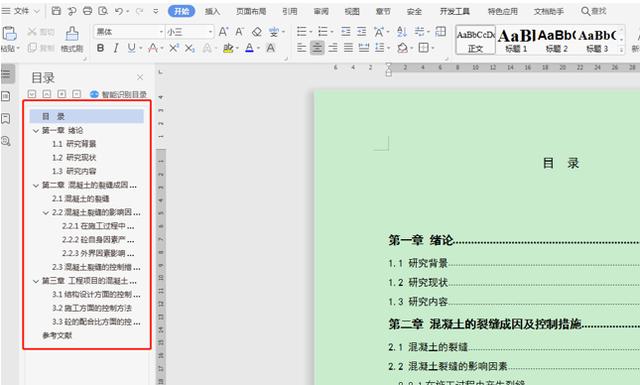Viewport: 640px width, 385px height.
Task: Click the decrease indent icon
Action: pyautogui.click(x=346, y=31)
